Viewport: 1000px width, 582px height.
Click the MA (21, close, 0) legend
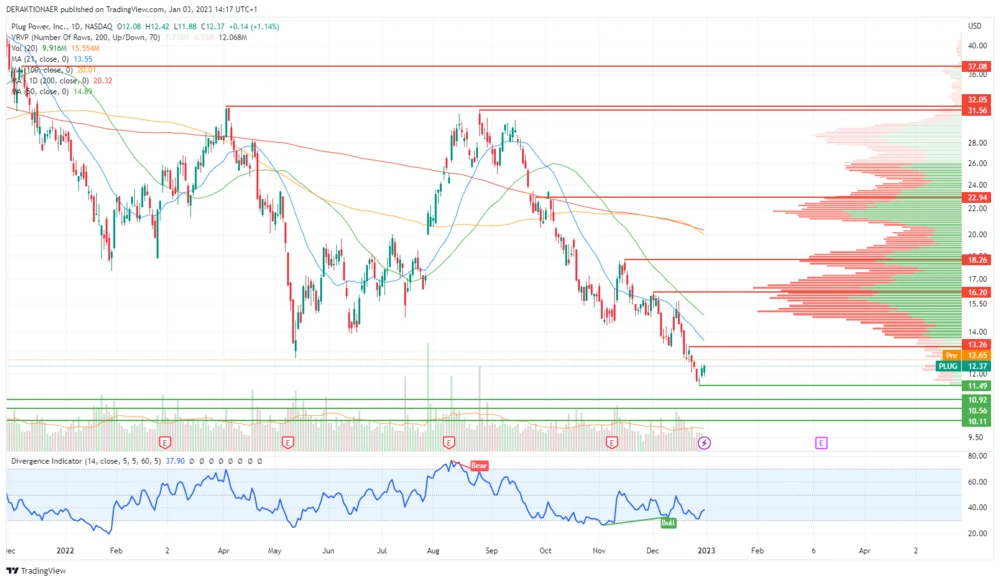point(40,59)
